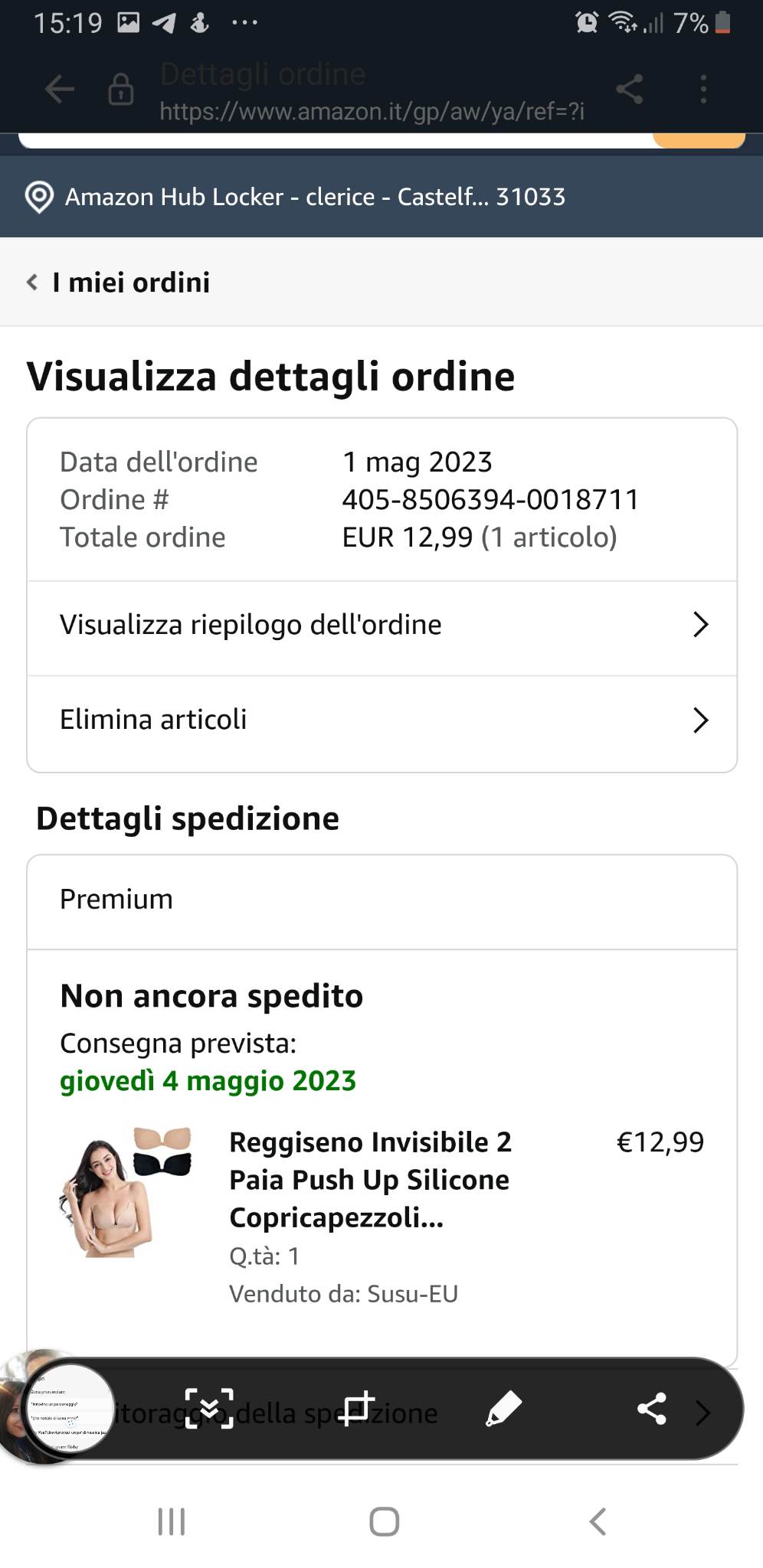Tap the scroll capture icon
The image size is (763, 1568).
209,1409
